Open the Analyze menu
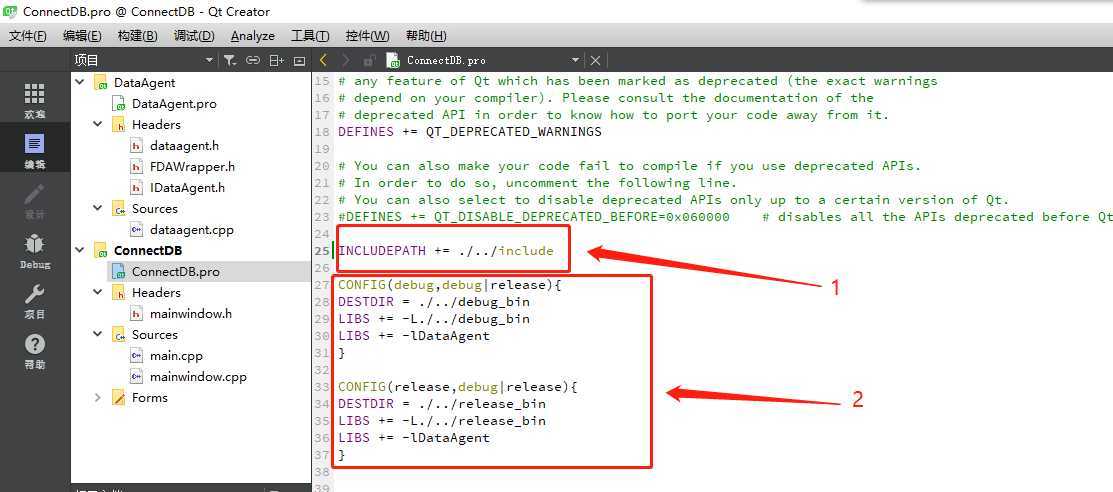The height and width of the screenshot is (492, 1113). point(253,35)
